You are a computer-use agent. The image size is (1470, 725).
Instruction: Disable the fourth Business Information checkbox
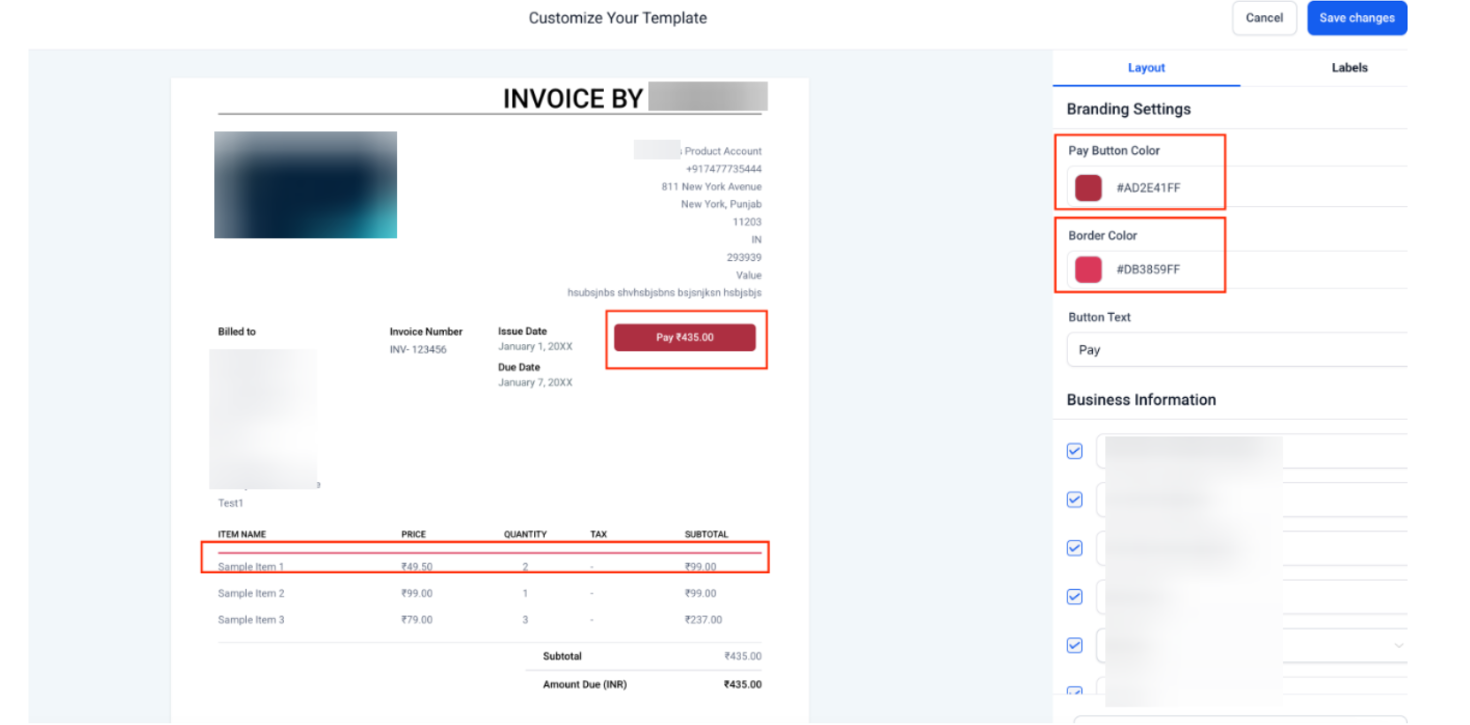click(1075, 597)
